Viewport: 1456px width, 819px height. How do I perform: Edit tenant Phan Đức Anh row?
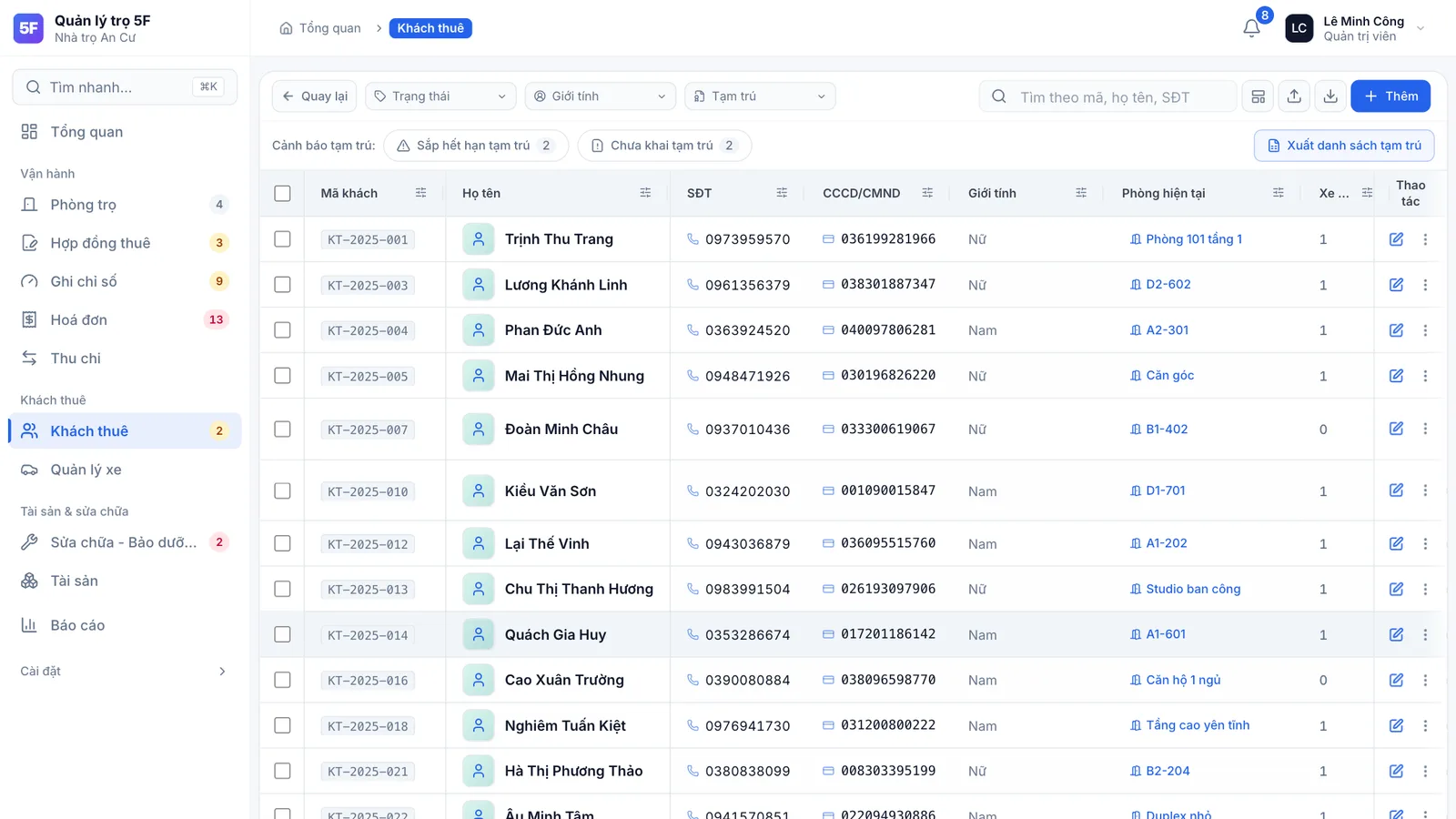tap(1396, 330)
